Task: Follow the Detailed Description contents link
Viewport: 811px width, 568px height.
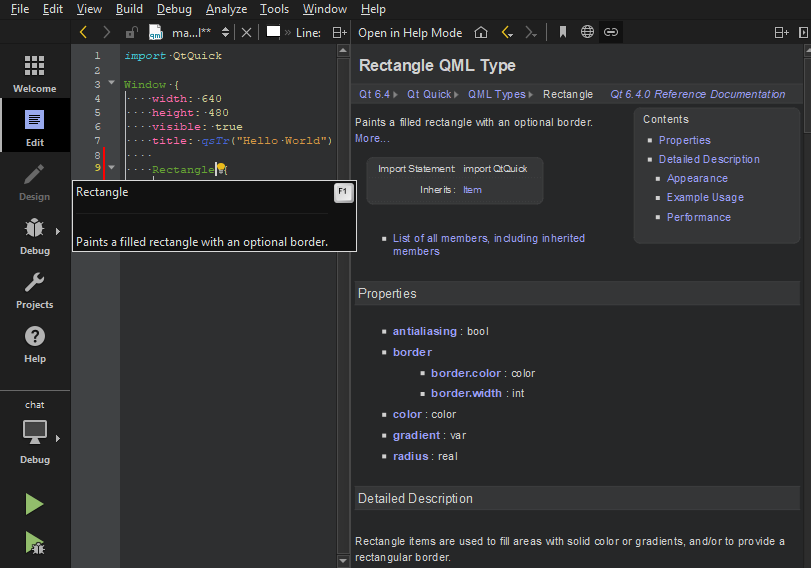Action: click(x=709, y=159)
